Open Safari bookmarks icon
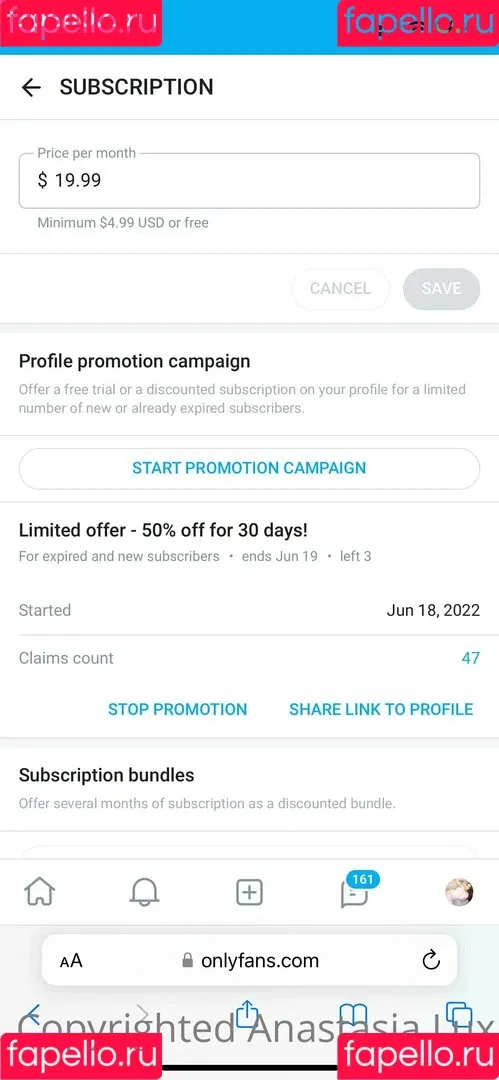The height and width of the screenshot is (1080, 499). 353,1015
